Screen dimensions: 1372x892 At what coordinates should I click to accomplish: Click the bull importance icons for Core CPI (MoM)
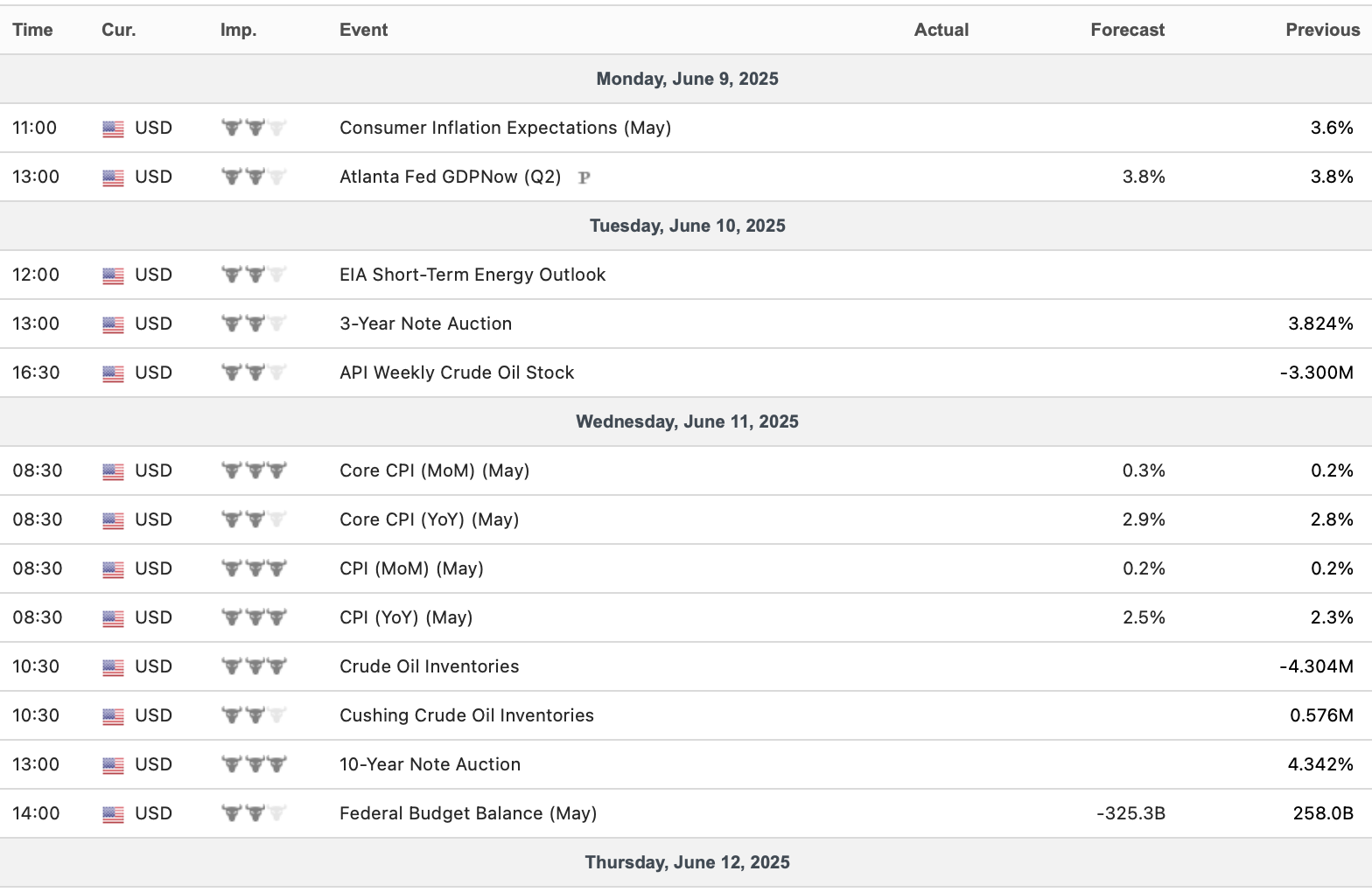pyautogui.click(x=254, y=470)
